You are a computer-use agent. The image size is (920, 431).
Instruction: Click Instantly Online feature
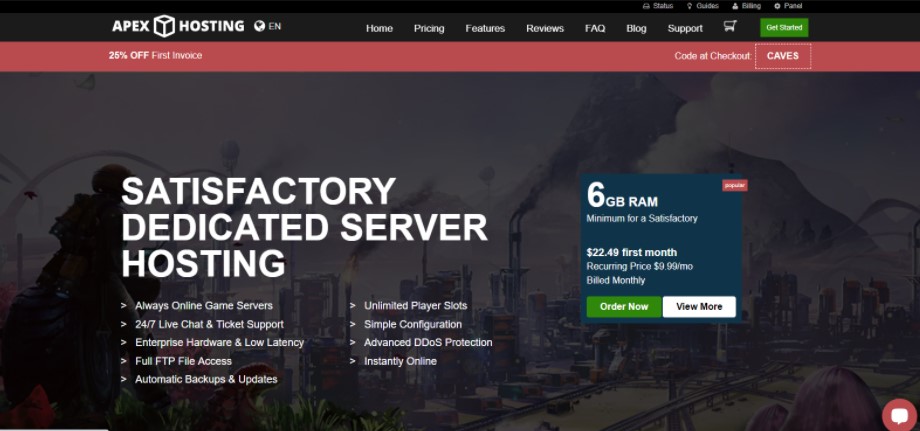click(x=400, y=361)
